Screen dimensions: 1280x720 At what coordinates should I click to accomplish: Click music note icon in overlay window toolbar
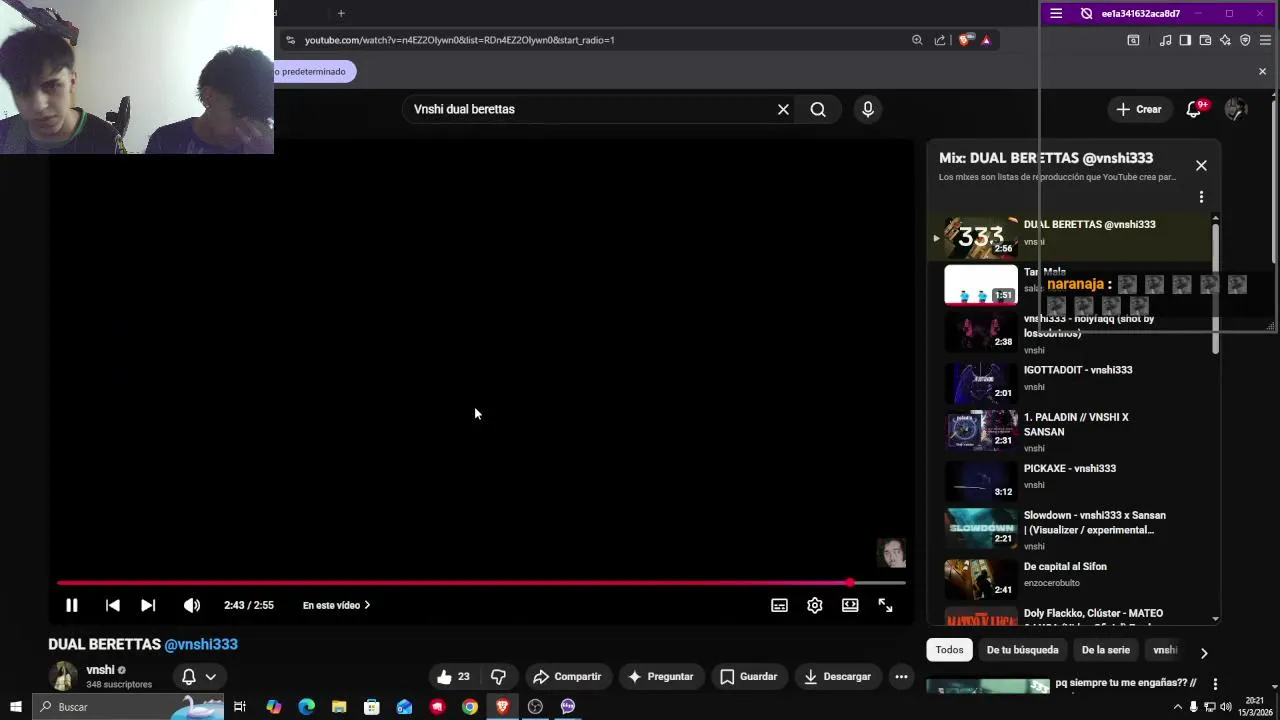coord(1165,40)
